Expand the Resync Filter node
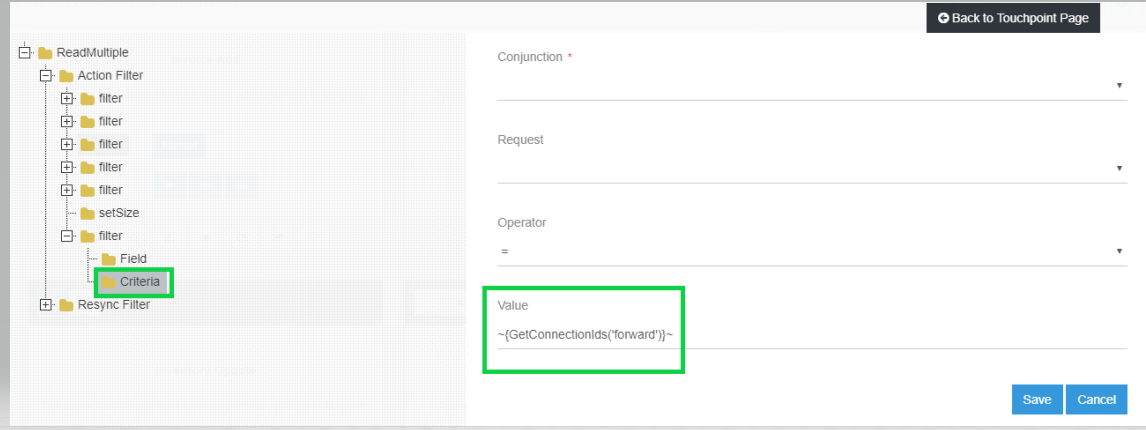Viewport: 1146px width, 430px height. point(46,304)
